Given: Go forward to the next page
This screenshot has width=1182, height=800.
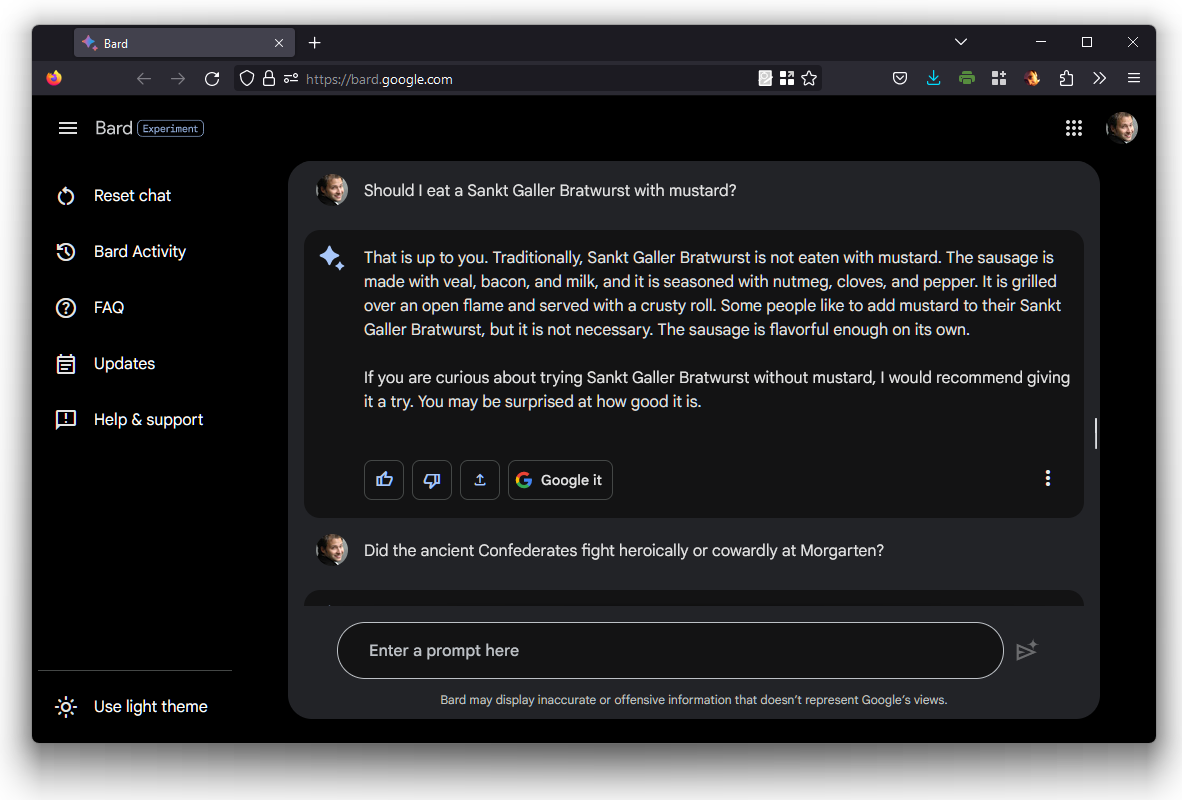Looking at the screenshot, I should [x=178, y=78].
